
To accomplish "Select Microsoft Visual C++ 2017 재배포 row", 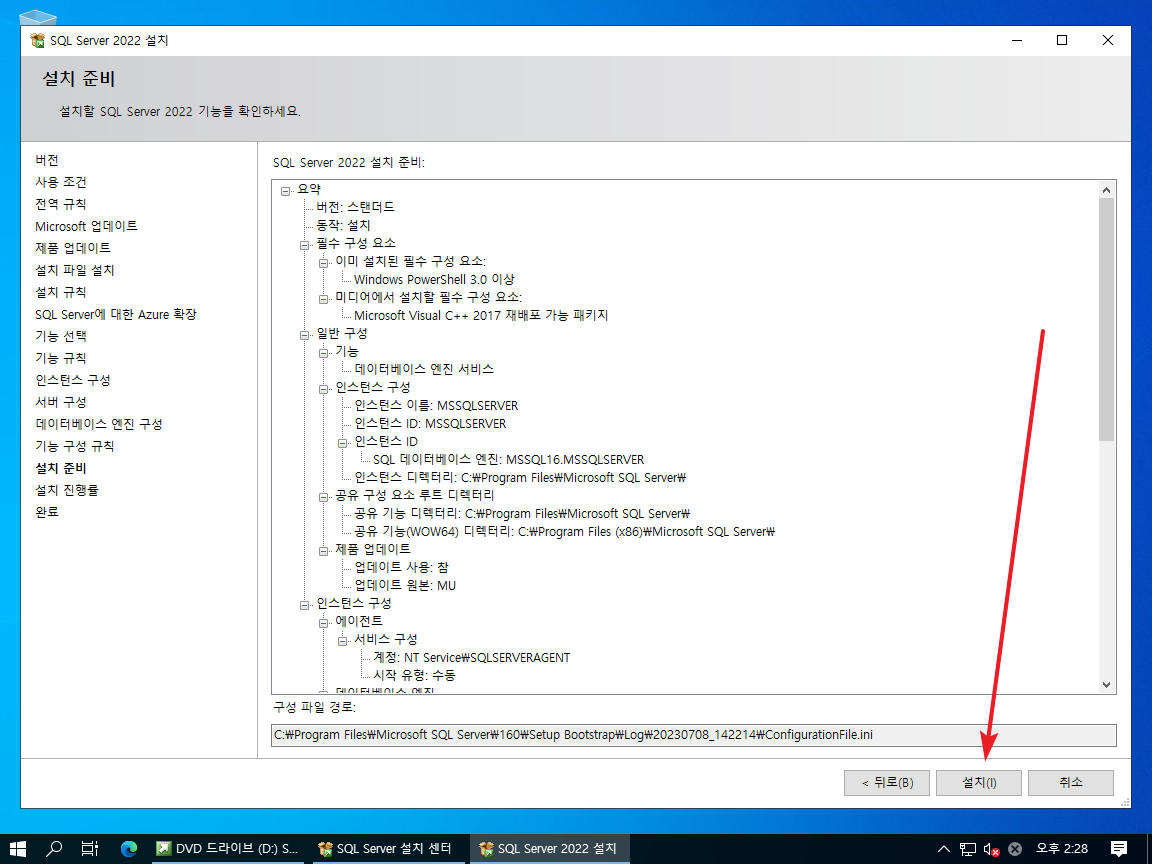I will [481, 315].
